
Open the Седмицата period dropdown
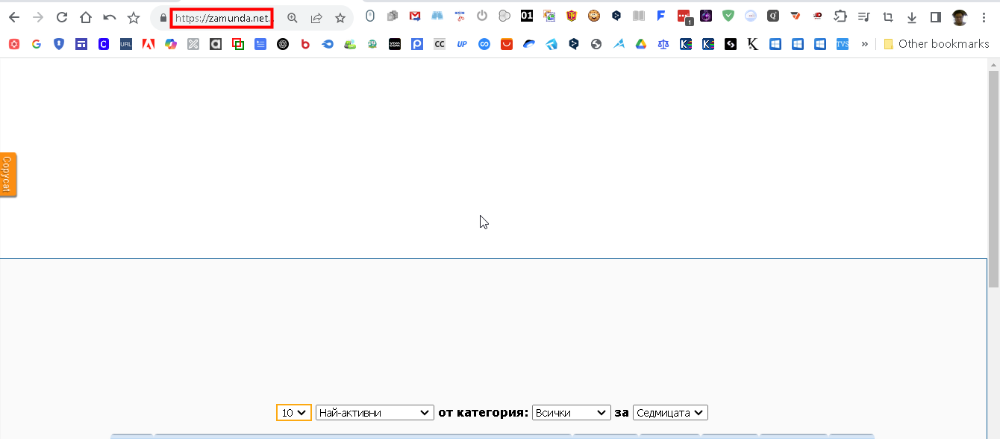point(670,413)
